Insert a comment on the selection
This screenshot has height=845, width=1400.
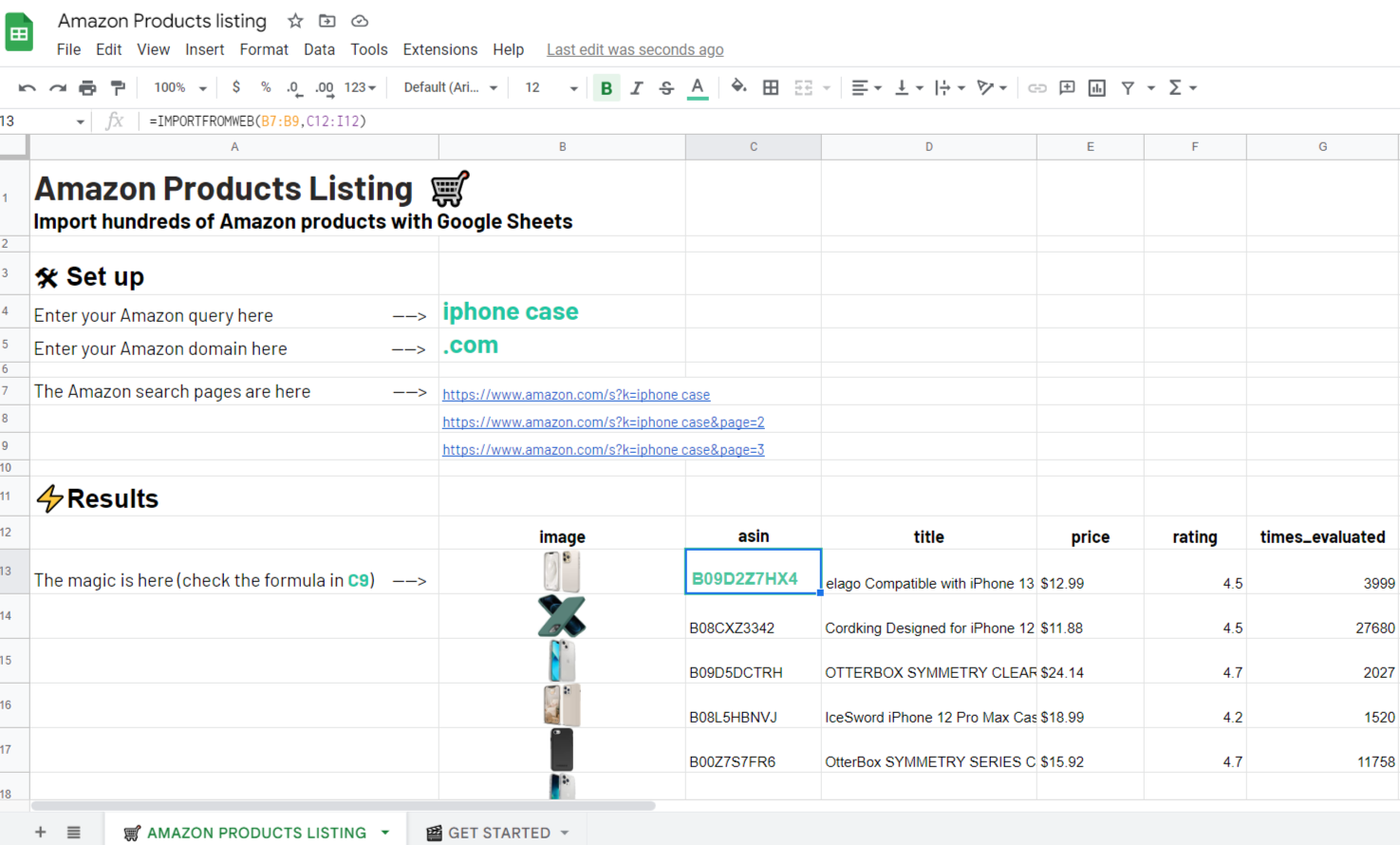click(x=1065, y=87)
